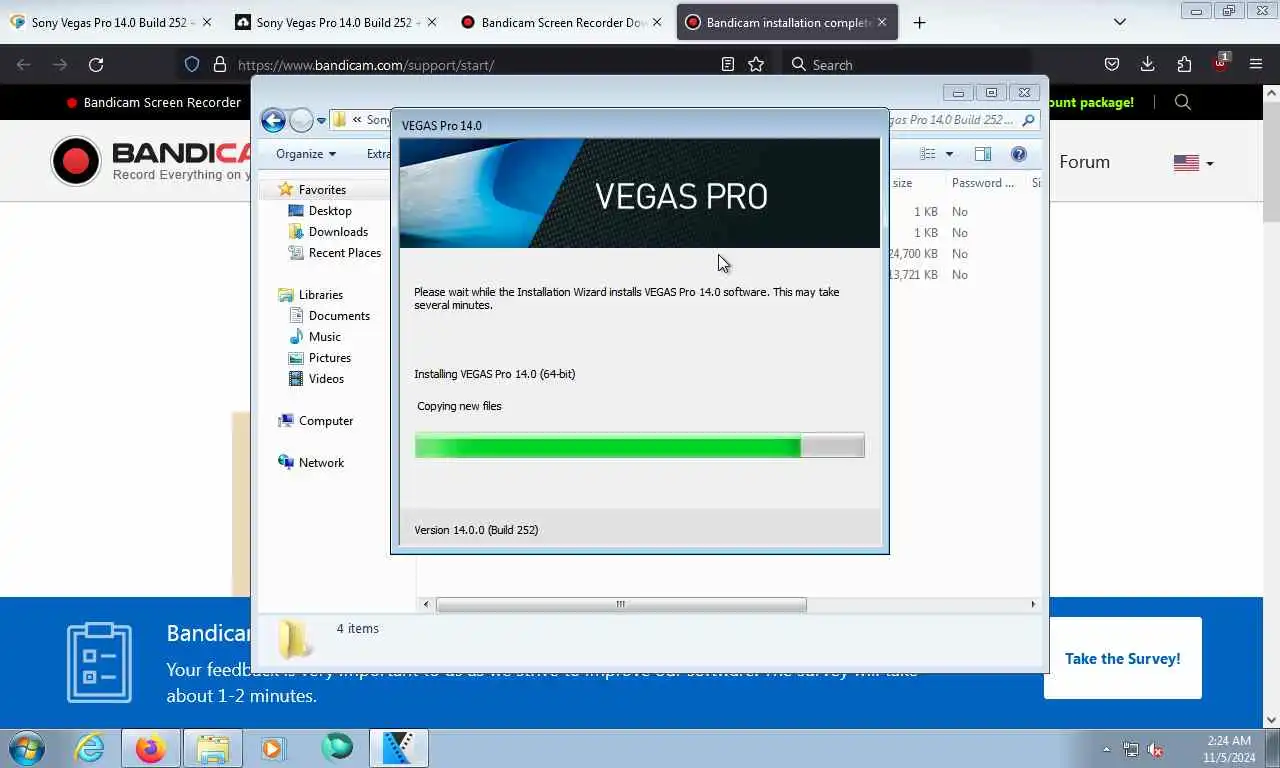Click the Explorer help question mark icon

[x=1018, y=154]
